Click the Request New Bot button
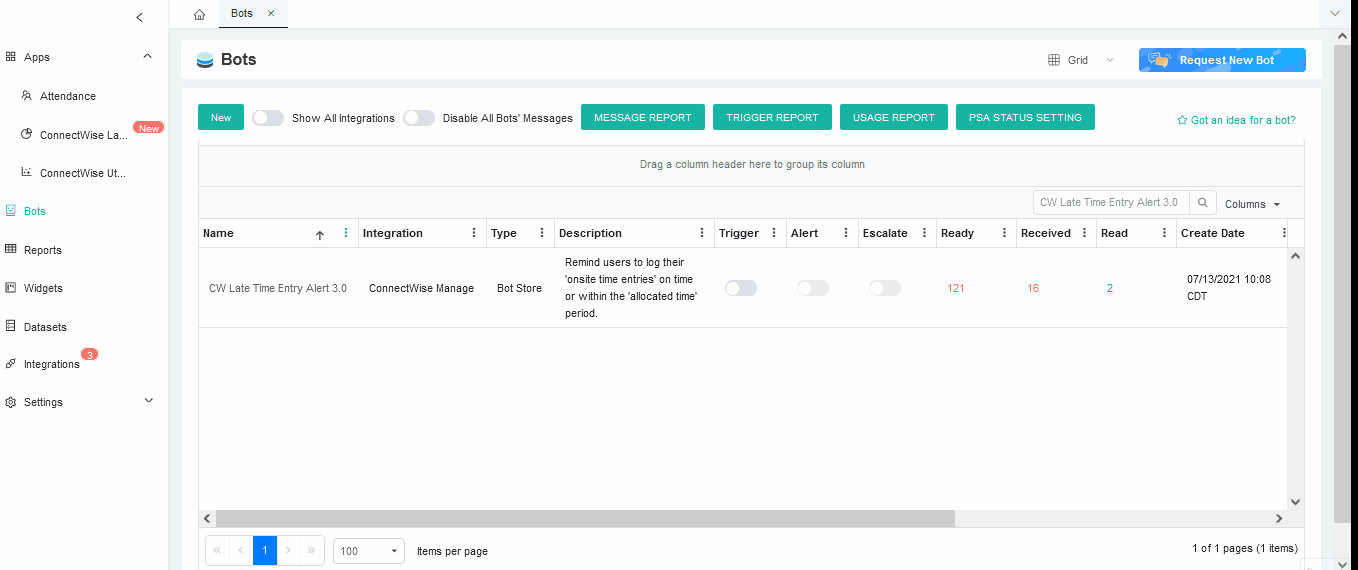 [1221, 60]
